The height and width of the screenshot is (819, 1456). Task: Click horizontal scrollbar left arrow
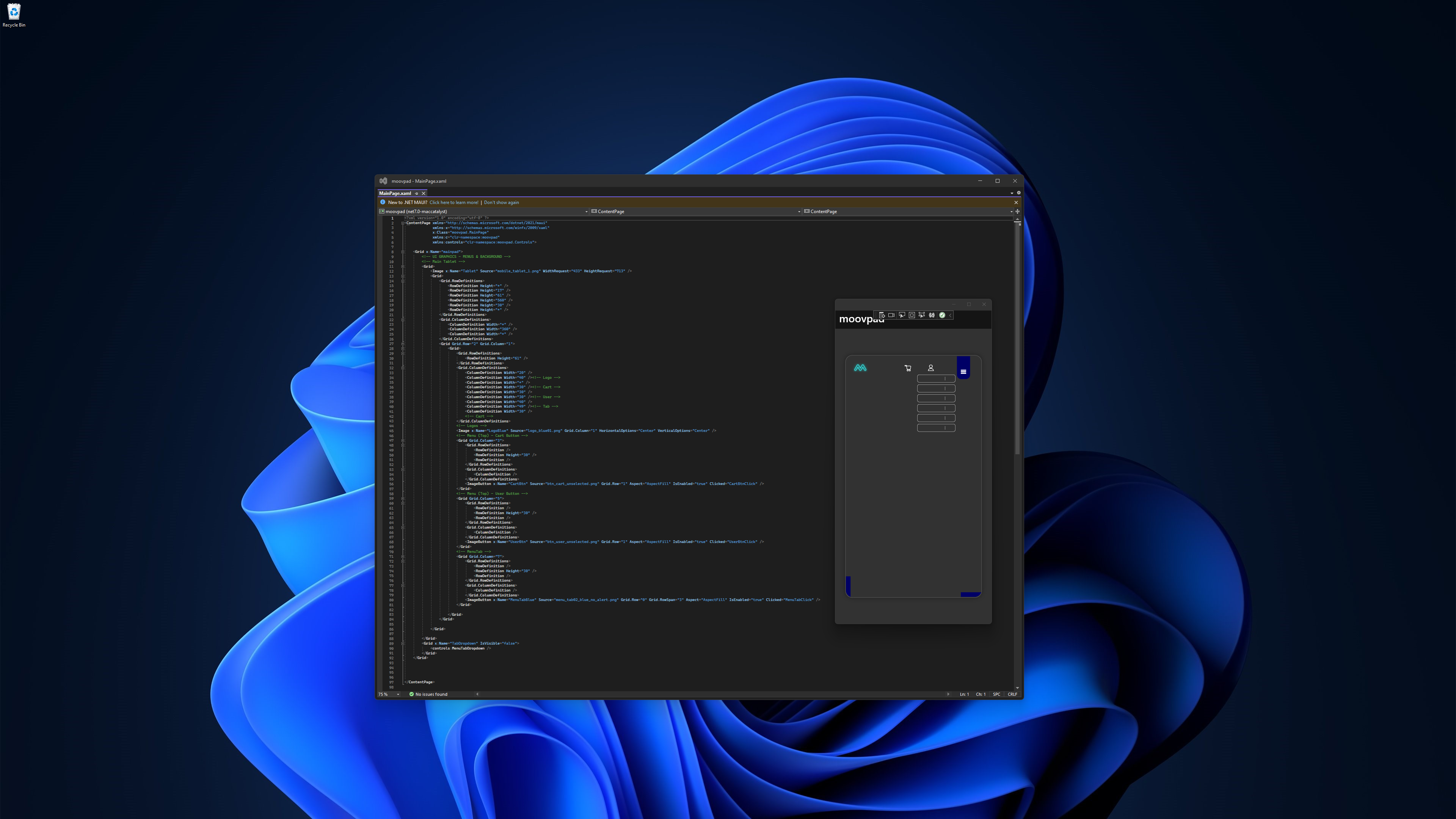point(478,694)
